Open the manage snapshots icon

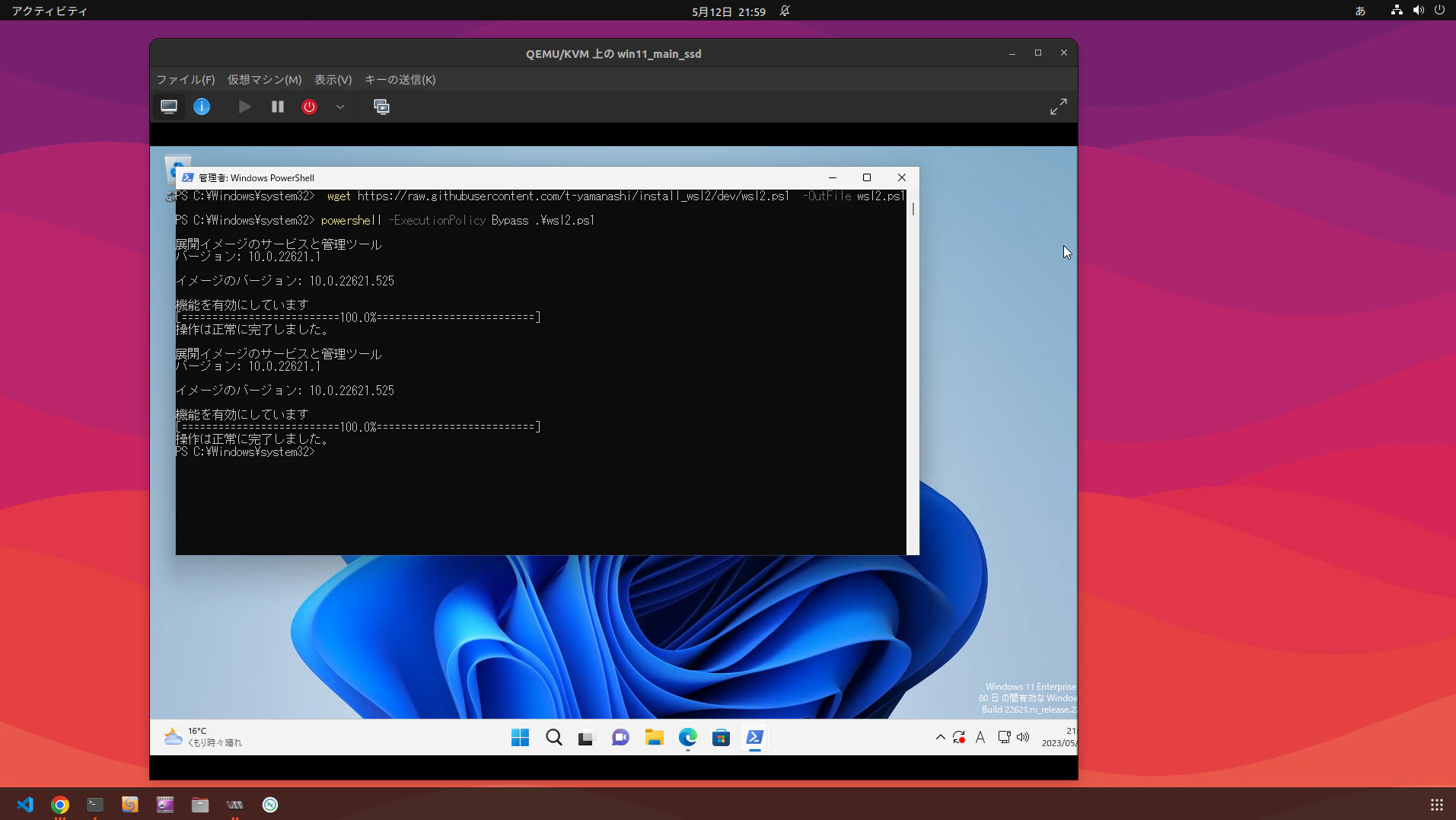381,107
